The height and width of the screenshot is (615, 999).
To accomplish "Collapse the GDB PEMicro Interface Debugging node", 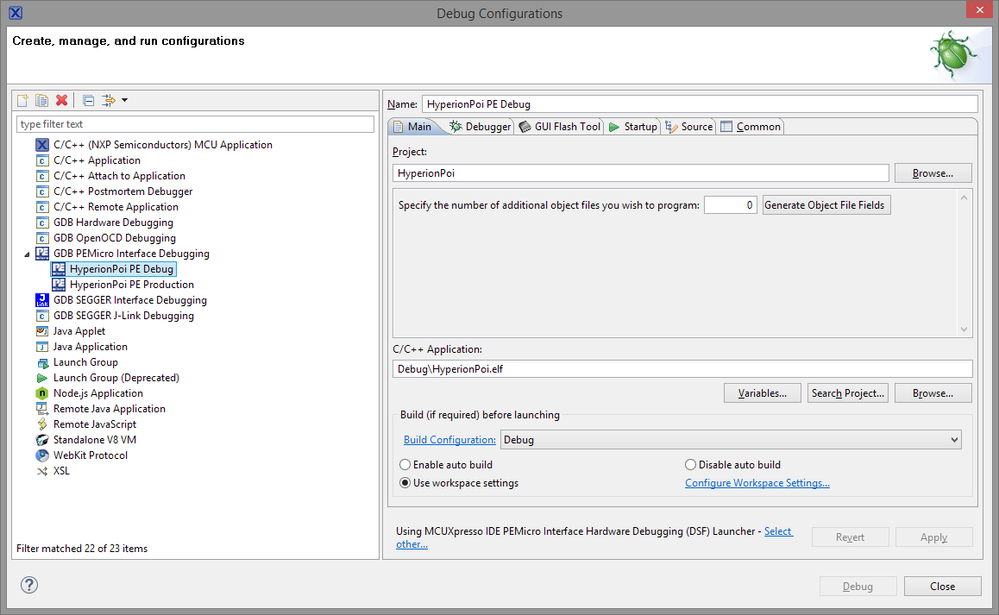I will [x=26, y=254].
